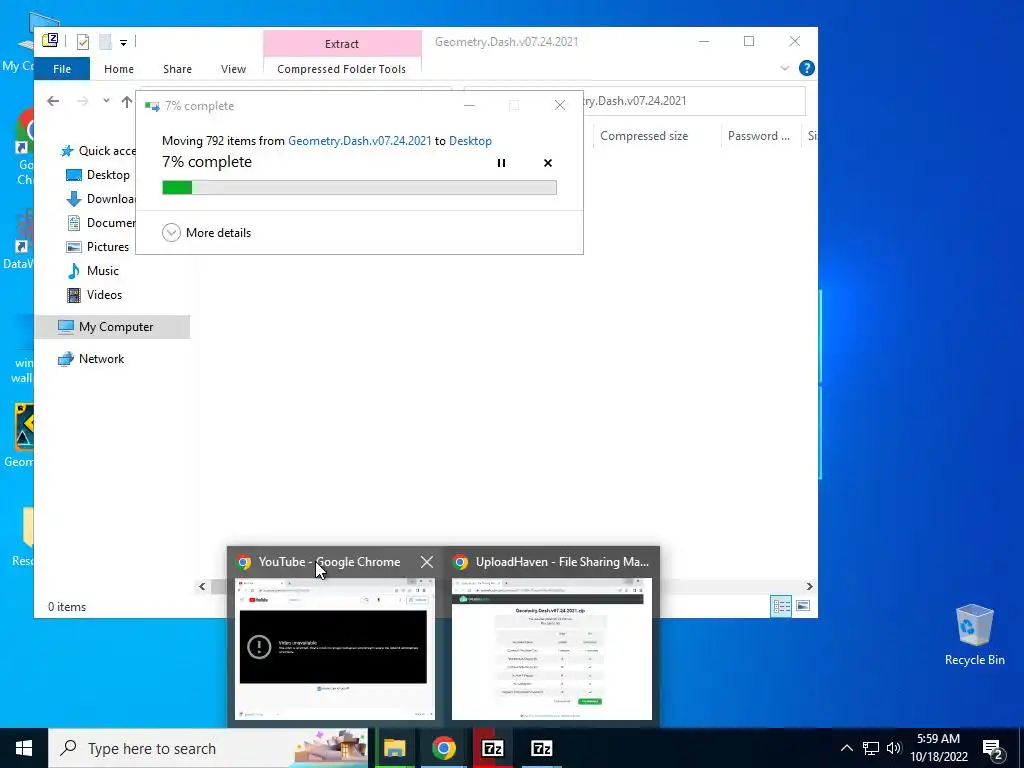This screenshot has height=768, width=1024.
Task: Click the Properties quick access toolbar icon
Action: pos(83,42)
